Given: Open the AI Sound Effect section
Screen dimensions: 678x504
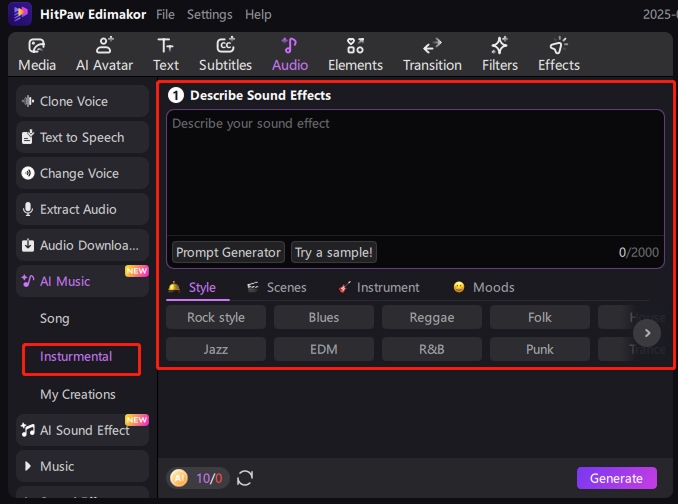Looking at the screenshot, I should [x=83, y=430].
